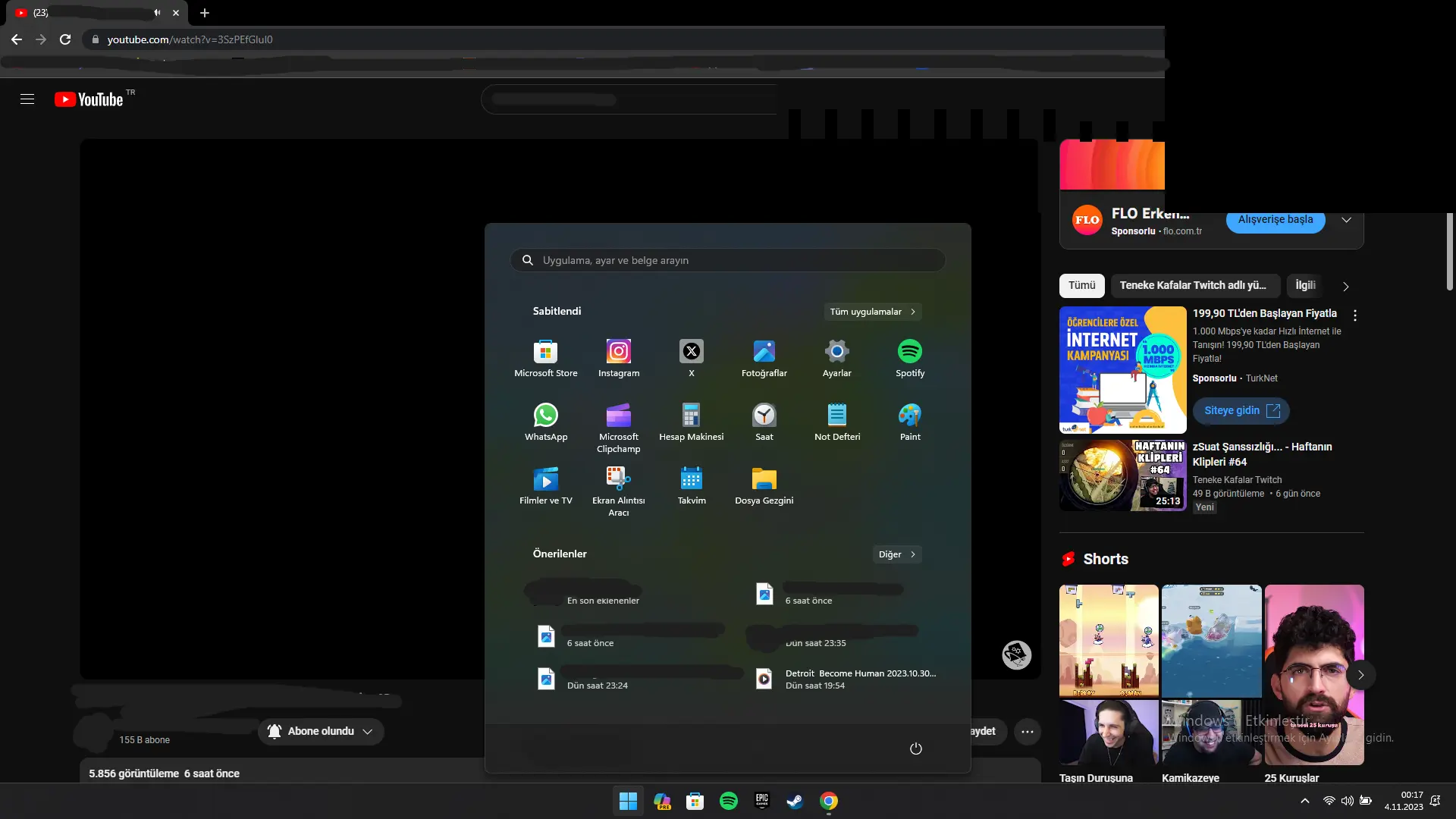
Task: Click Start menu search field
Action: coord(727,260)
